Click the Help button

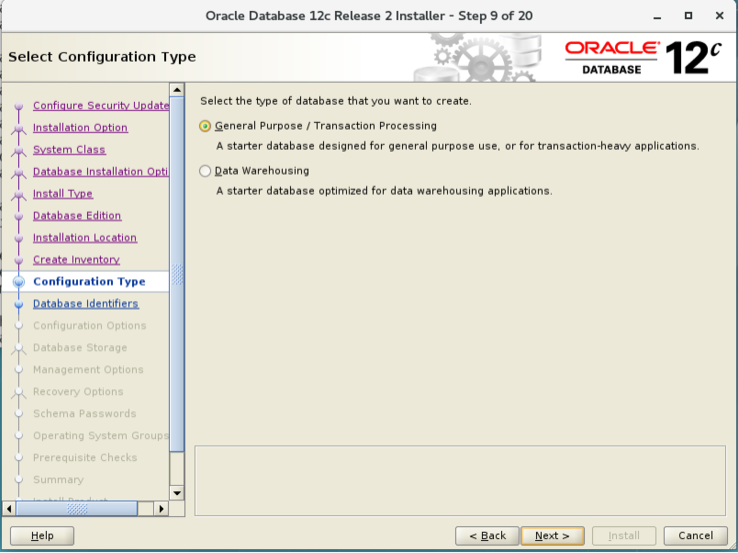[x=42, y=536]
